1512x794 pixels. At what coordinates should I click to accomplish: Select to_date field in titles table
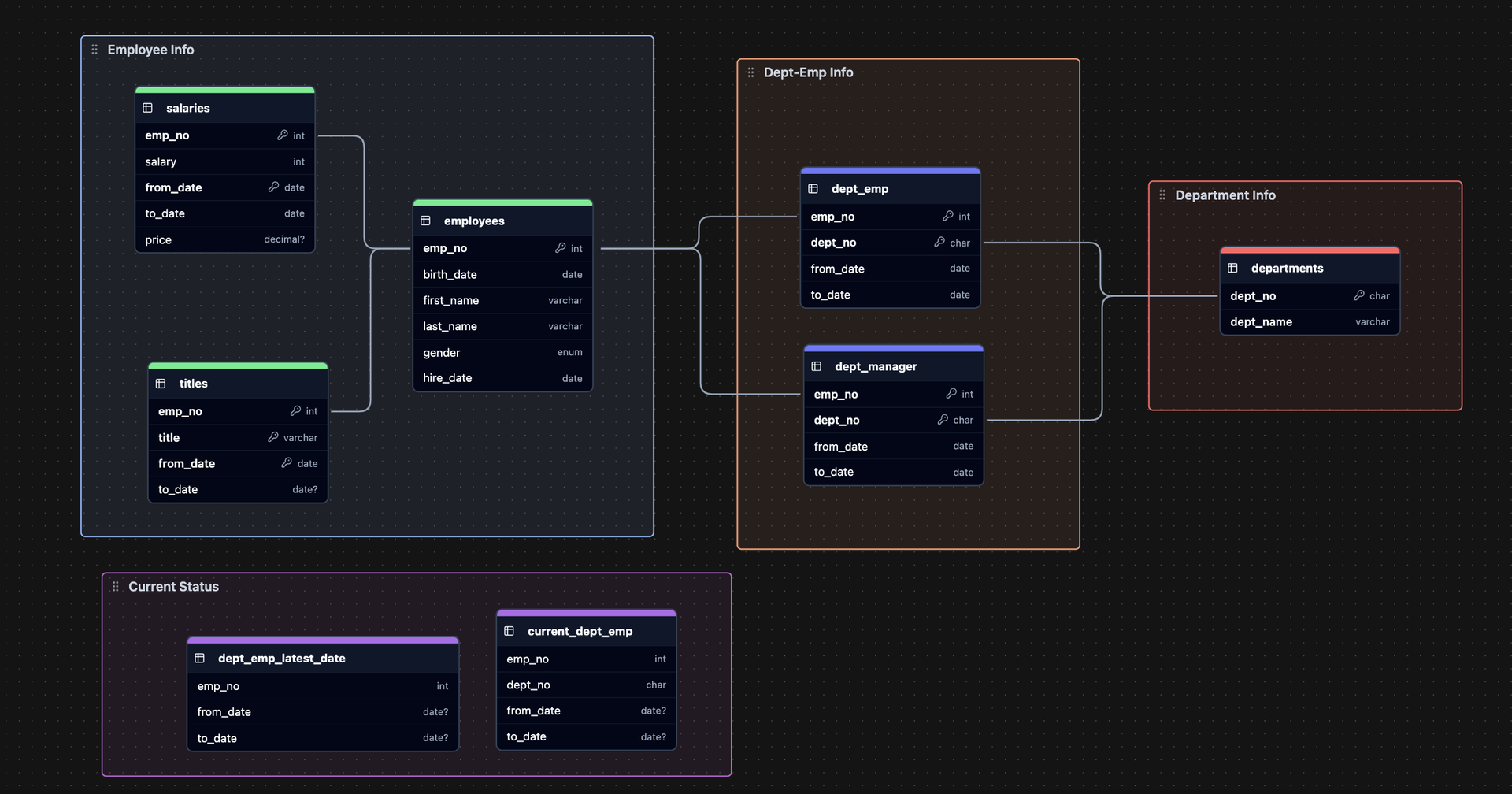coord(238,489)
